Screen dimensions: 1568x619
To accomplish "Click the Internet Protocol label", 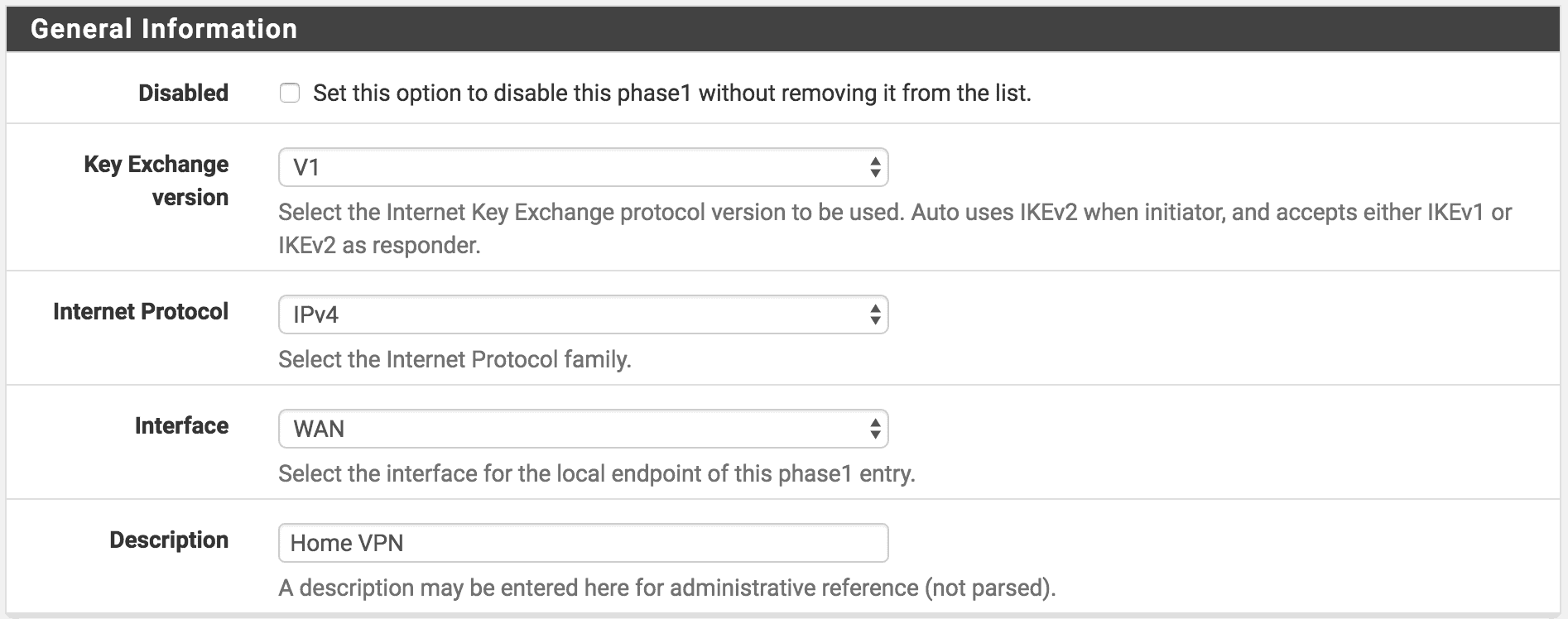I will [x=141, y=311].
